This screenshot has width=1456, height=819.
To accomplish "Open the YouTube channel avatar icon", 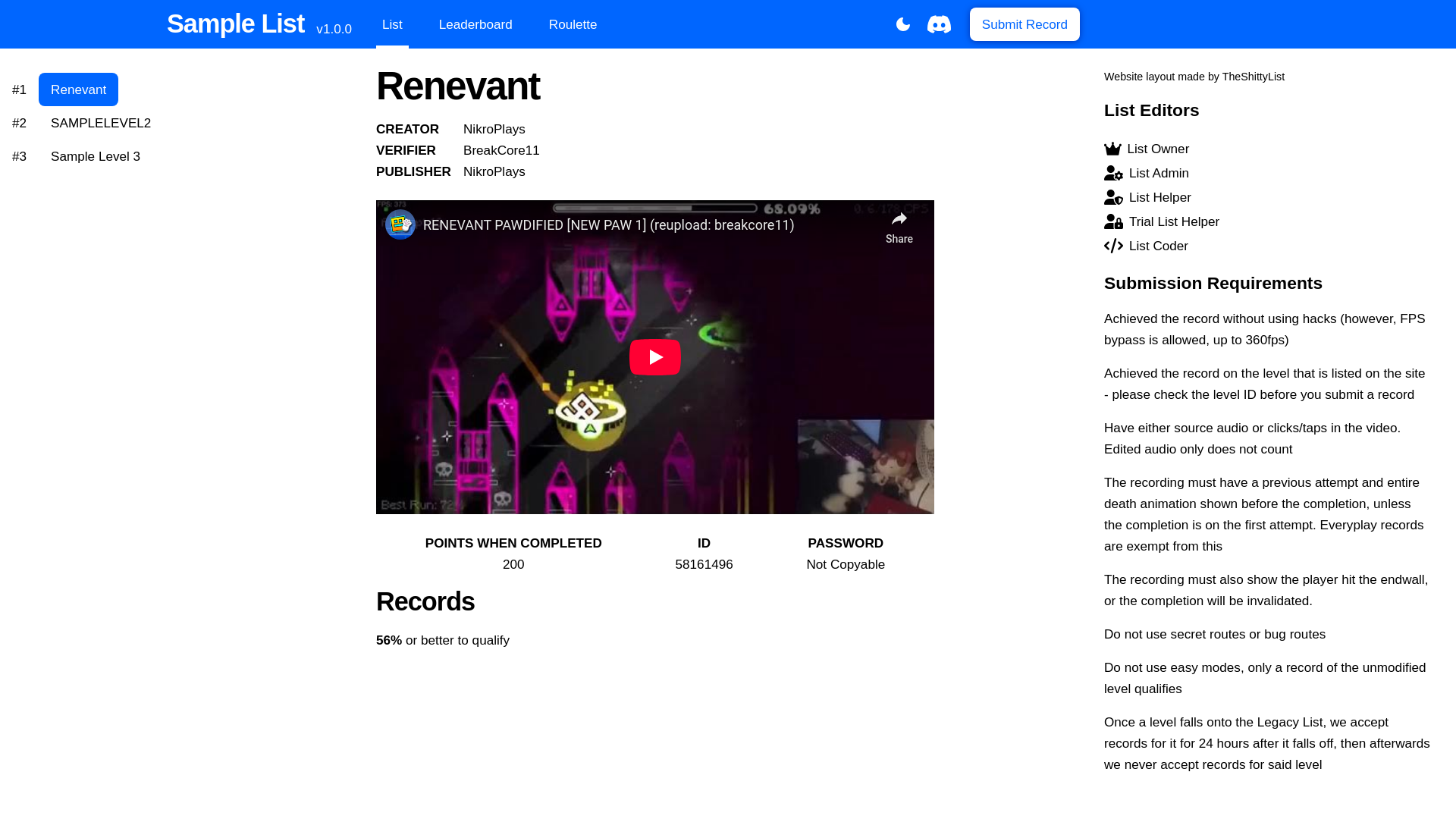I will [400, 224].
